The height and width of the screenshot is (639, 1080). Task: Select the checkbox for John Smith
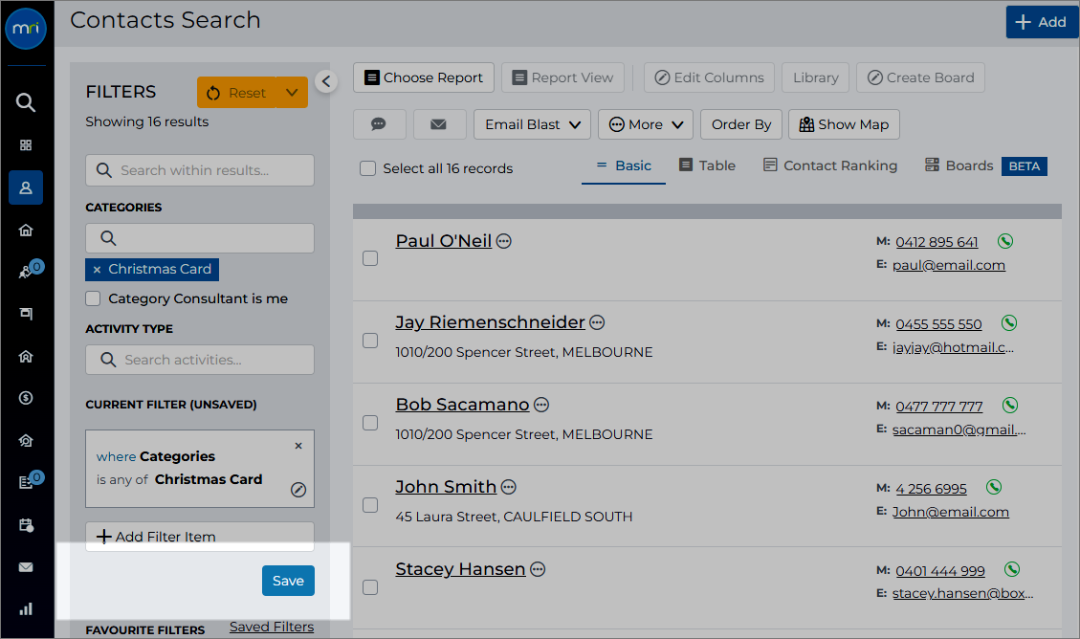(371, 505)
